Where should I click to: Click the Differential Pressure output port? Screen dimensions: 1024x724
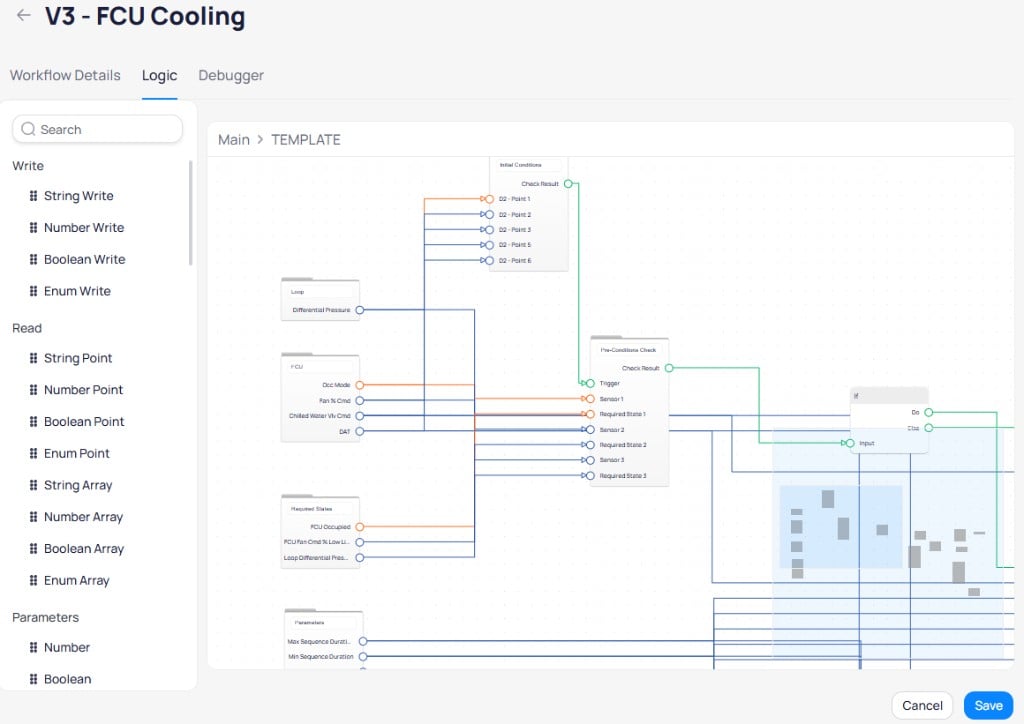point(360,310)
